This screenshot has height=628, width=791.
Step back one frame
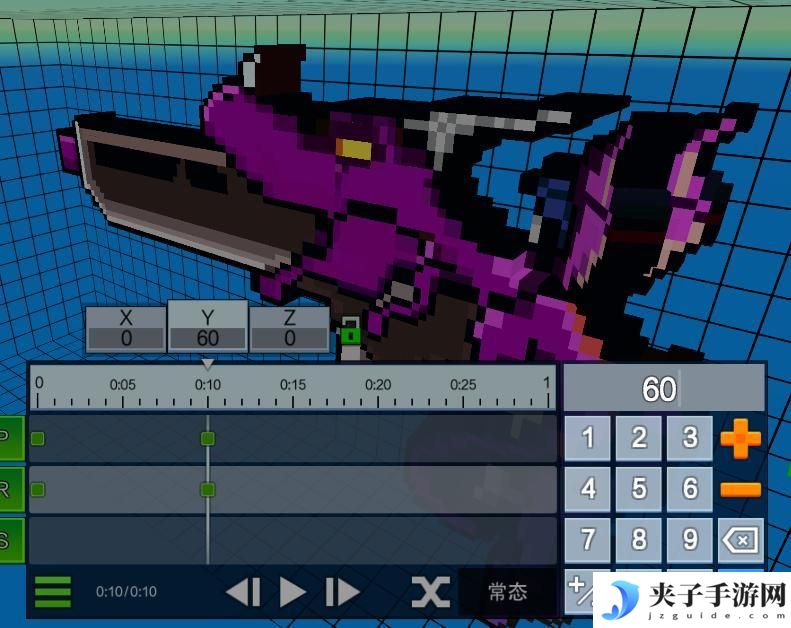[x=244, y=592]
